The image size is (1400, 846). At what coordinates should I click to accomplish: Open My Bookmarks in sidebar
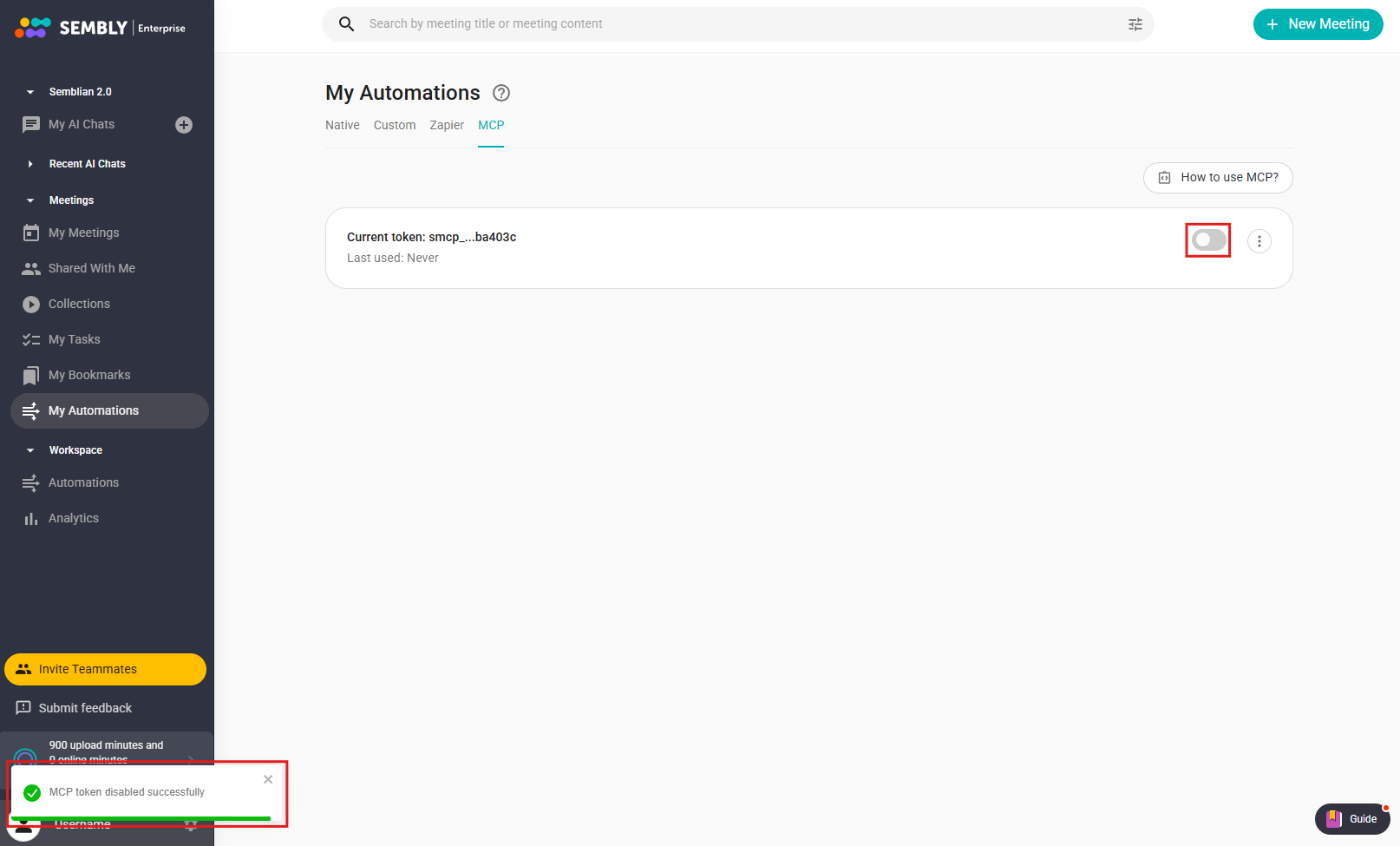coord(89,375)
